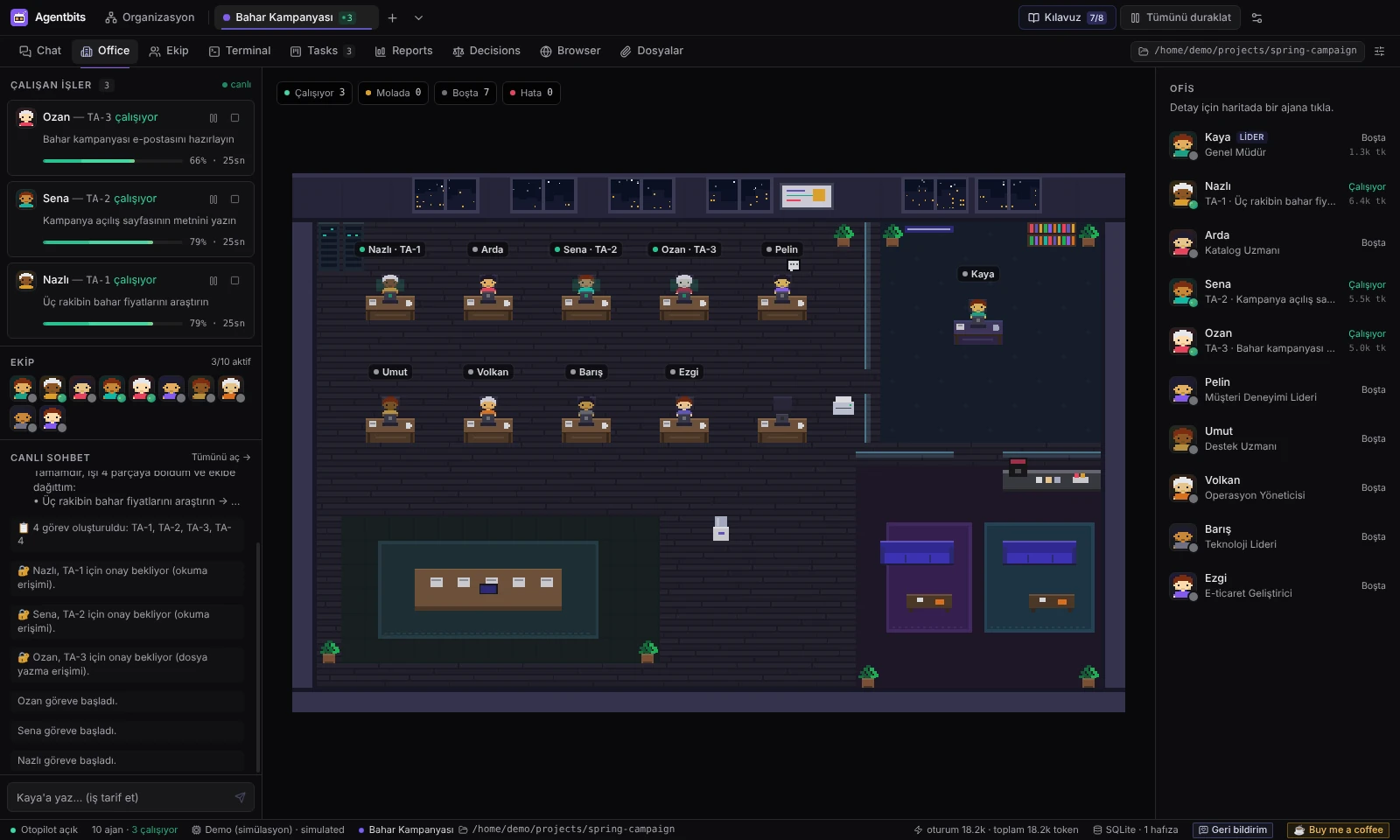The width and height of the screenshot is (1400, 840).
Task: Click Ezgi's avatar in the Ofis agent list
Action: pyautogui.click(x=1183, y=585)
